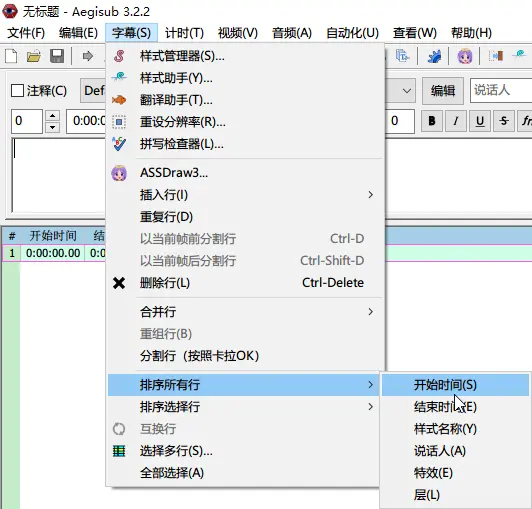Sort all lines by 层(L)
The height and width of the screenshot is (509, 532).
(455, 495)
